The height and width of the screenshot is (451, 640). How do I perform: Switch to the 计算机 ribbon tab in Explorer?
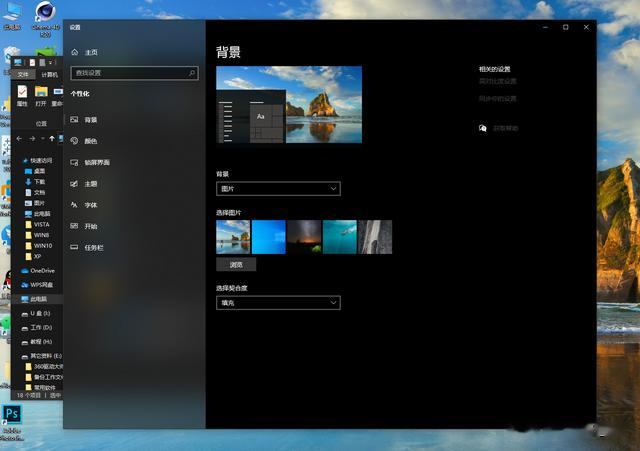pyautogui.click(x=49, y=74)
